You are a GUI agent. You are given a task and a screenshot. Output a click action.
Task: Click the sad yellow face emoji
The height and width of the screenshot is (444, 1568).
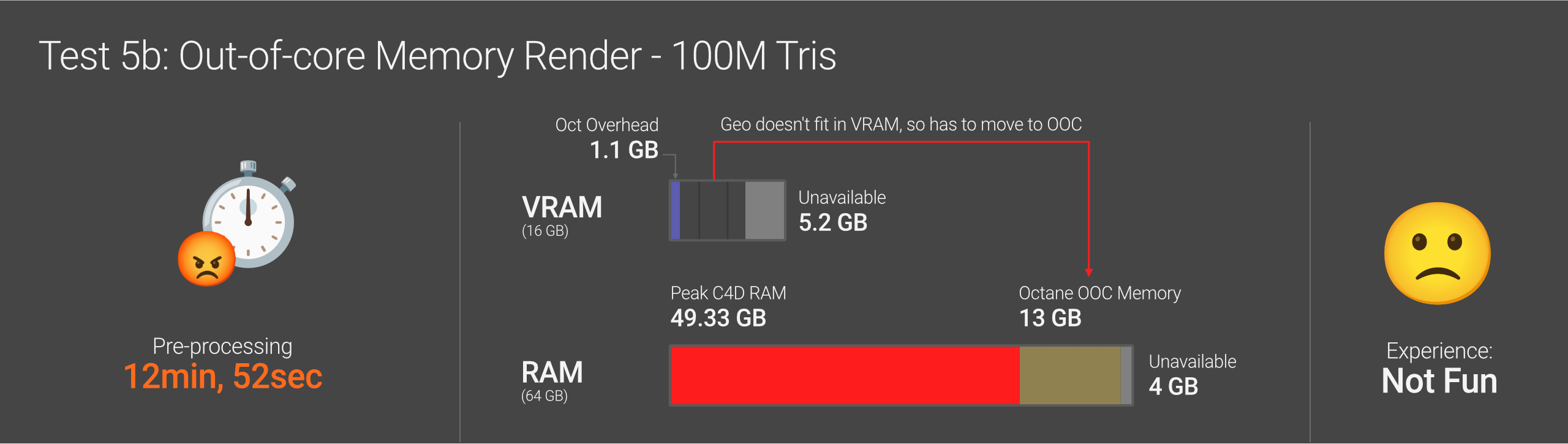click(1437, 253)
